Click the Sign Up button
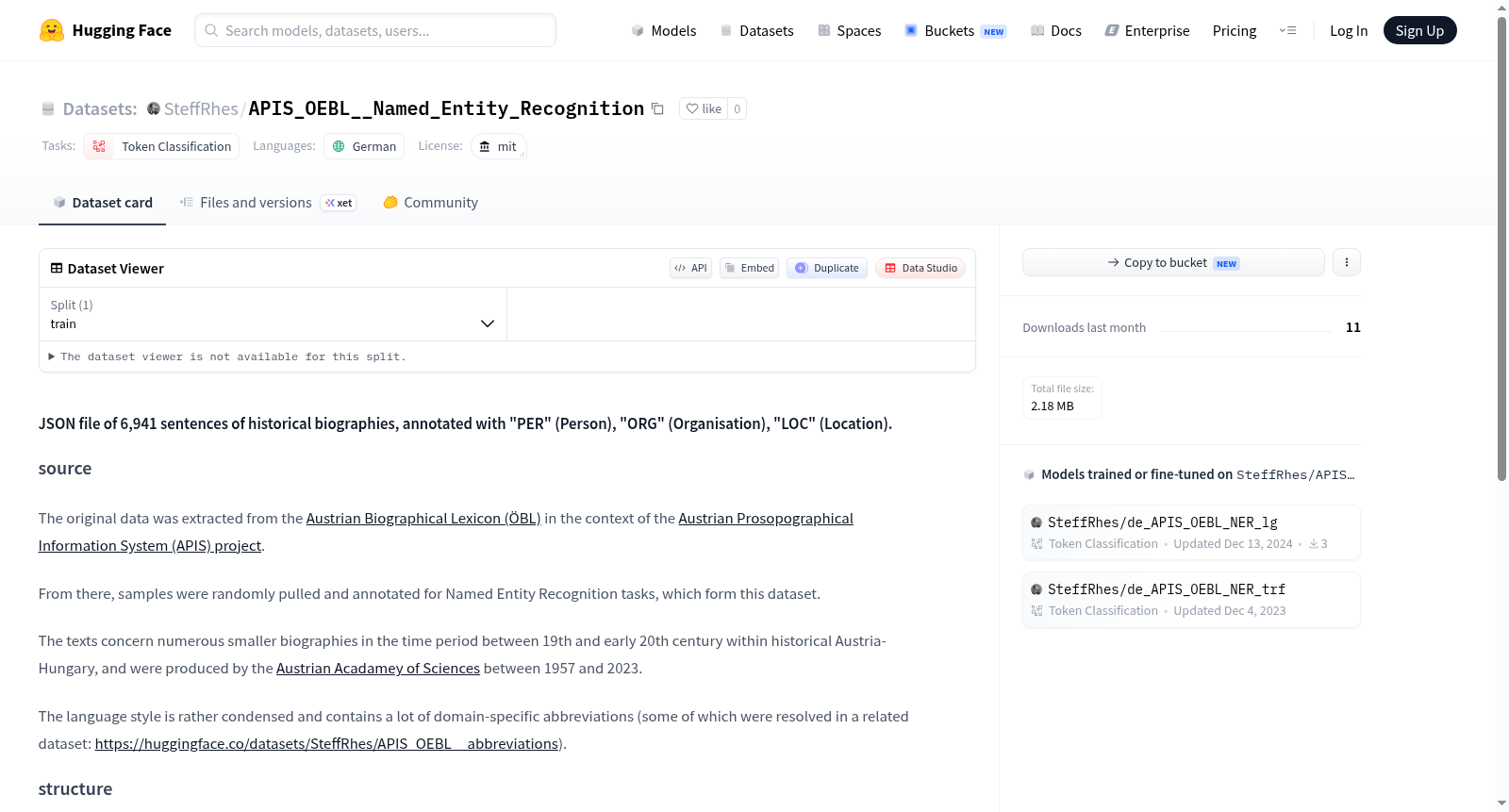This screenshot has width=1509, height=812. coord(1419,30)
